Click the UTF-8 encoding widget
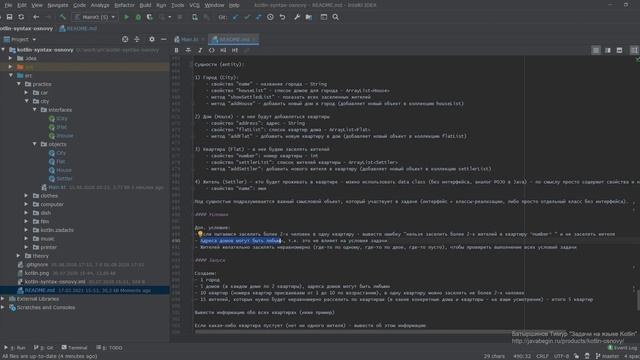Viewport: 640px width, 360px height. tap(561, 356)
